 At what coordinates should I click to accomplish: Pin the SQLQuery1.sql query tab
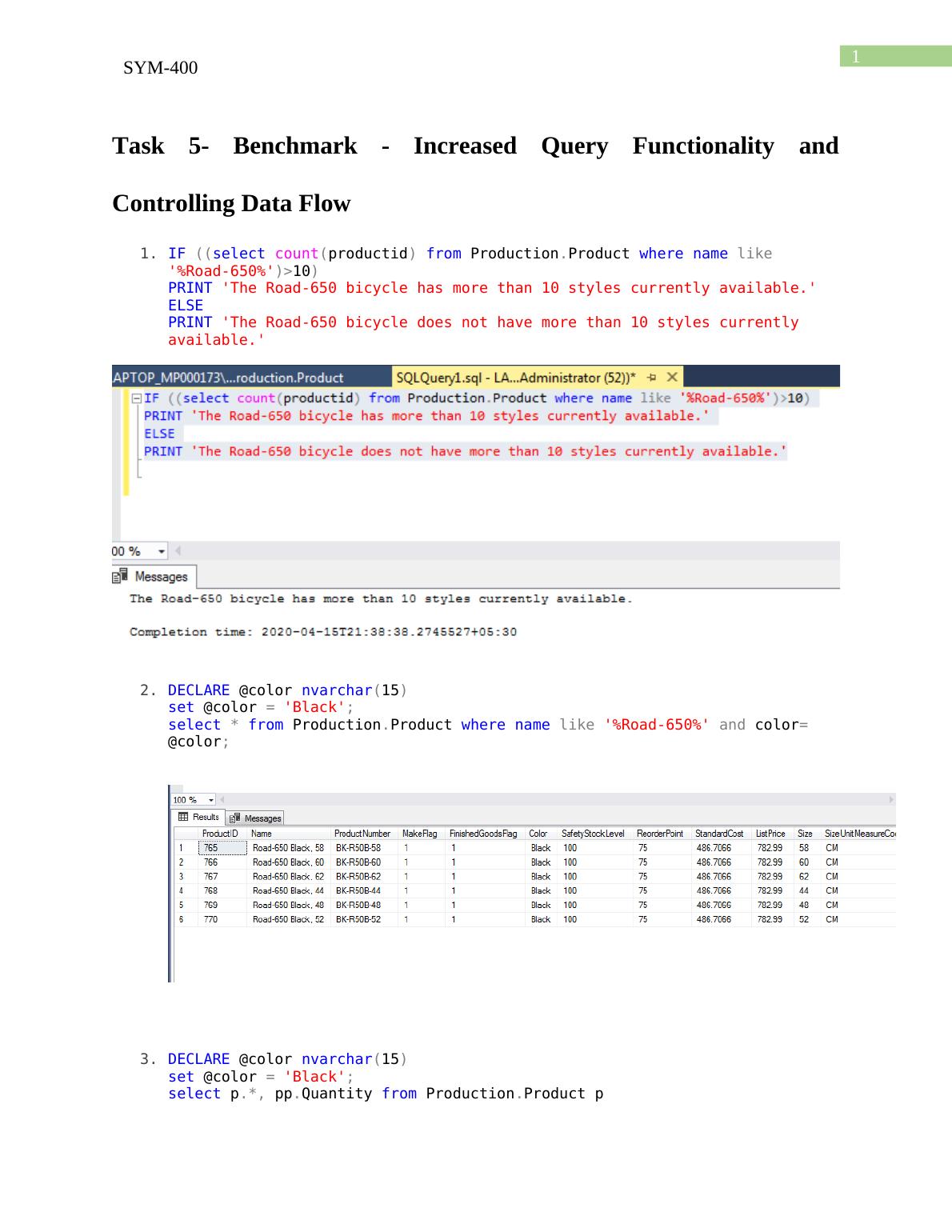652,377
